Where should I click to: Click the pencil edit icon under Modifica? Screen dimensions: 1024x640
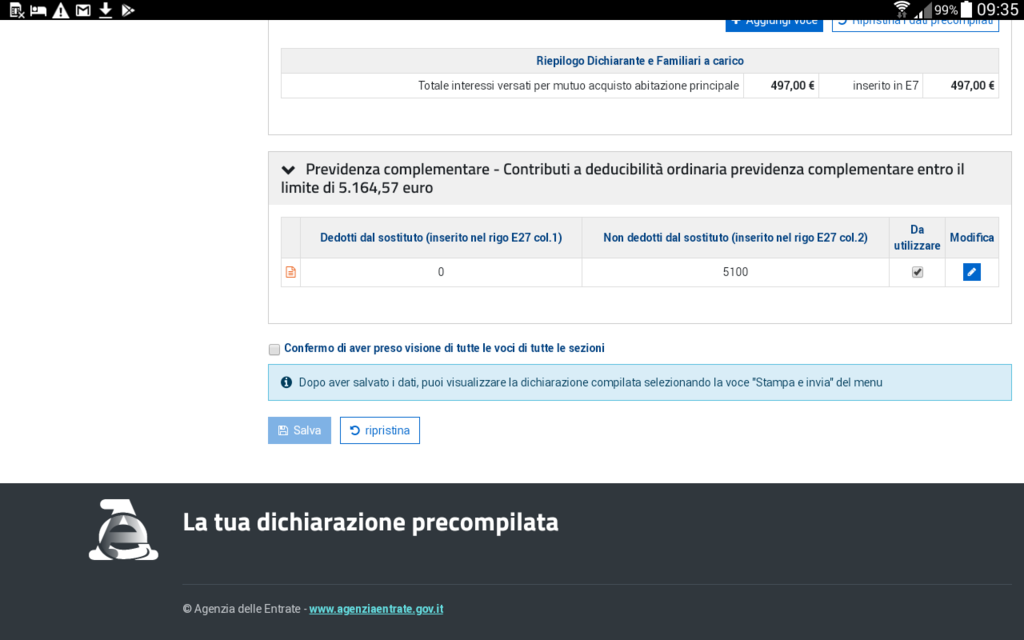[971, 272]
